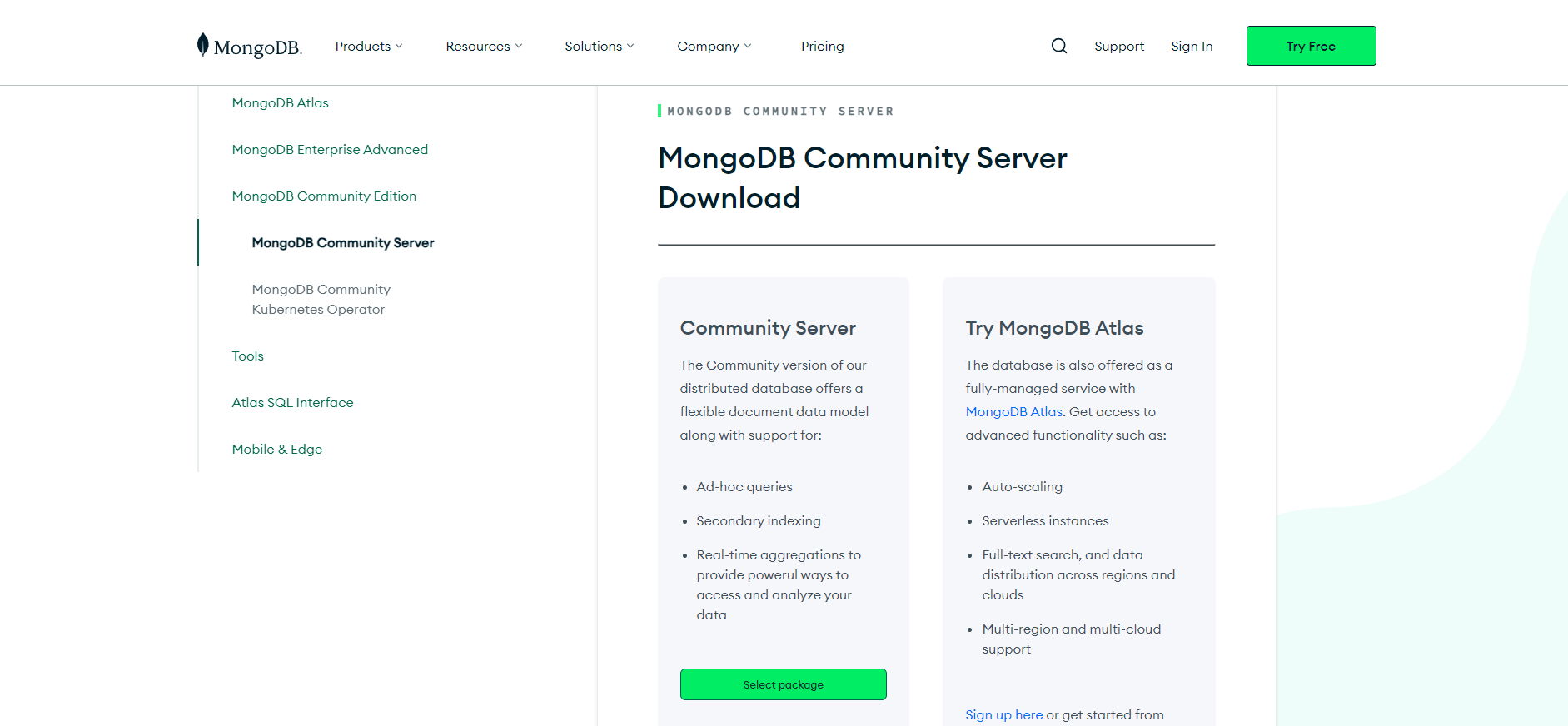Open MongoDB Community Kubernetes Operator item
The width and height of the screenshot is (1568, 726).
(x=321, y=300)
